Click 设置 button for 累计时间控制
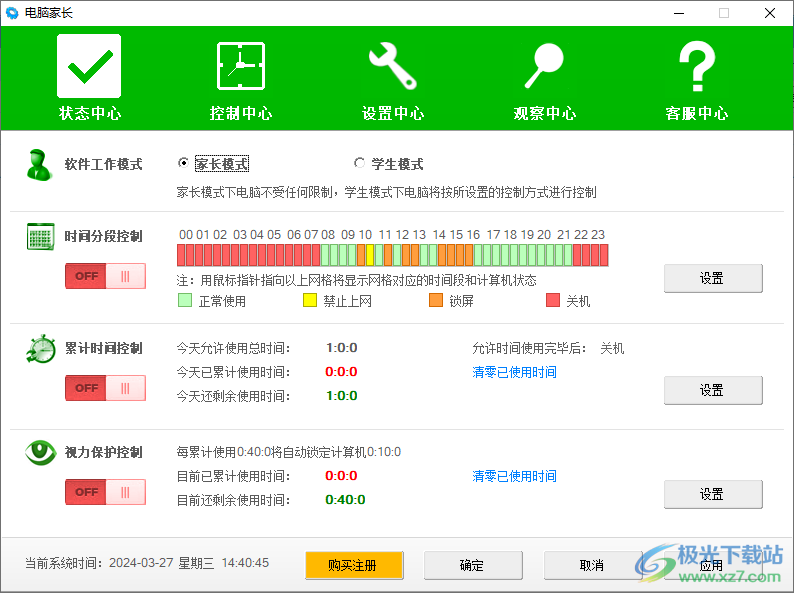The height and width of the screenshot is (593, 794). click(x=713, y=390)
